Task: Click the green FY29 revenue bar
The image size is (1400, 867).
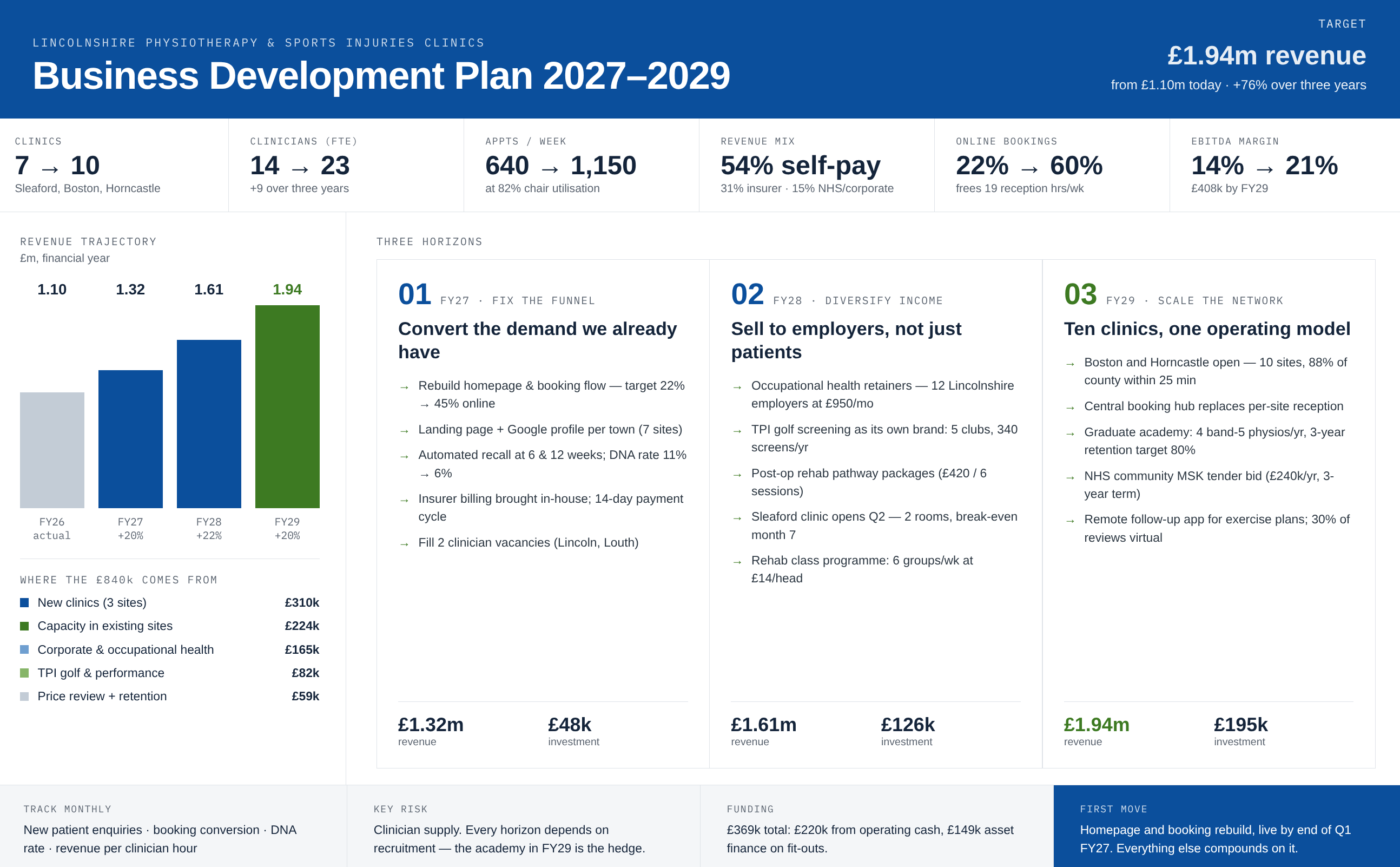Action: pos(287,406)
